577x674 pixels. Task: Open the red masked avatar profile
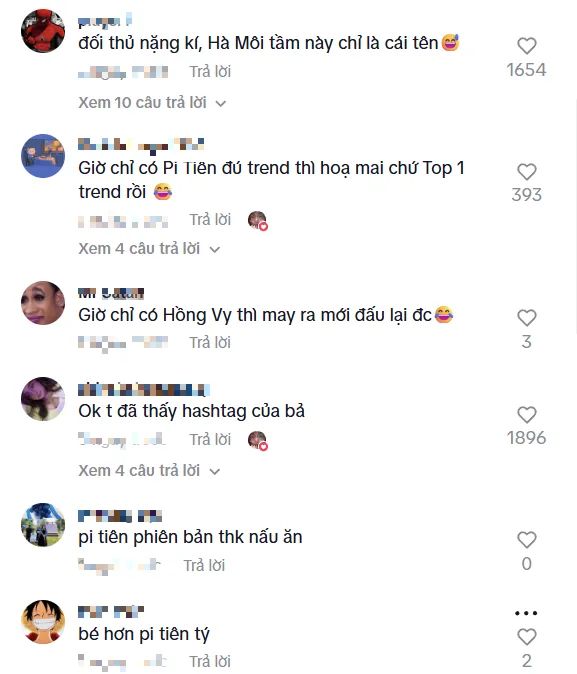43,31
